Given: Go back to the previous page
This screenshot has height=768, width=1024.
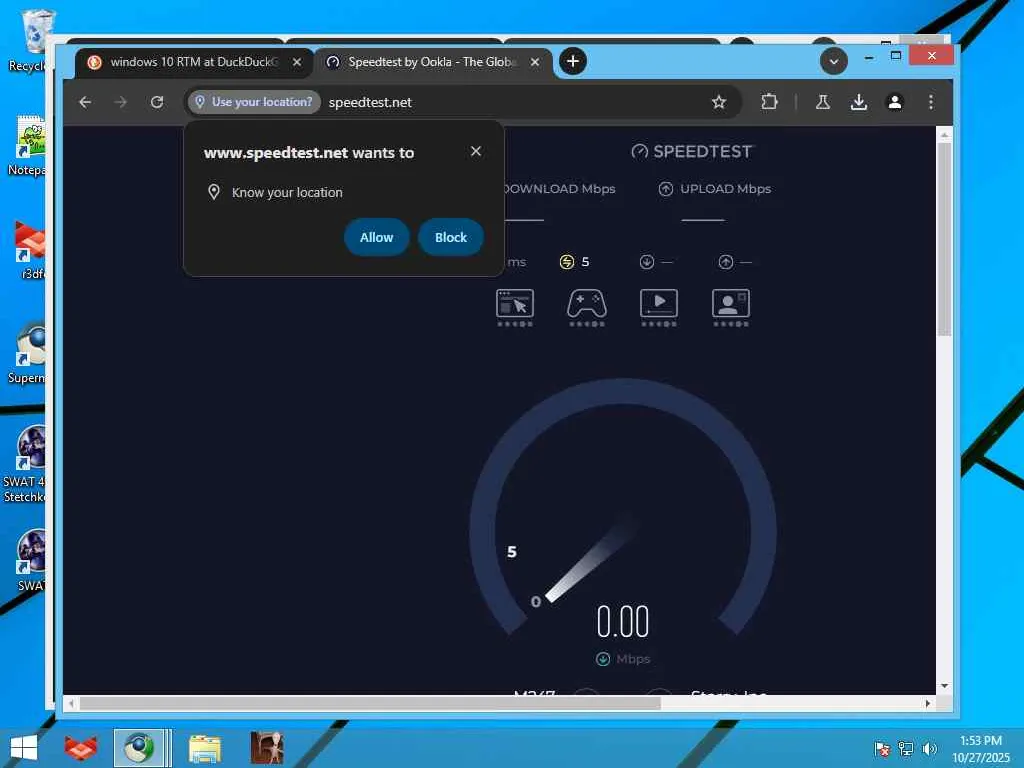Looking at the screenshot, I should pos(85,102).
